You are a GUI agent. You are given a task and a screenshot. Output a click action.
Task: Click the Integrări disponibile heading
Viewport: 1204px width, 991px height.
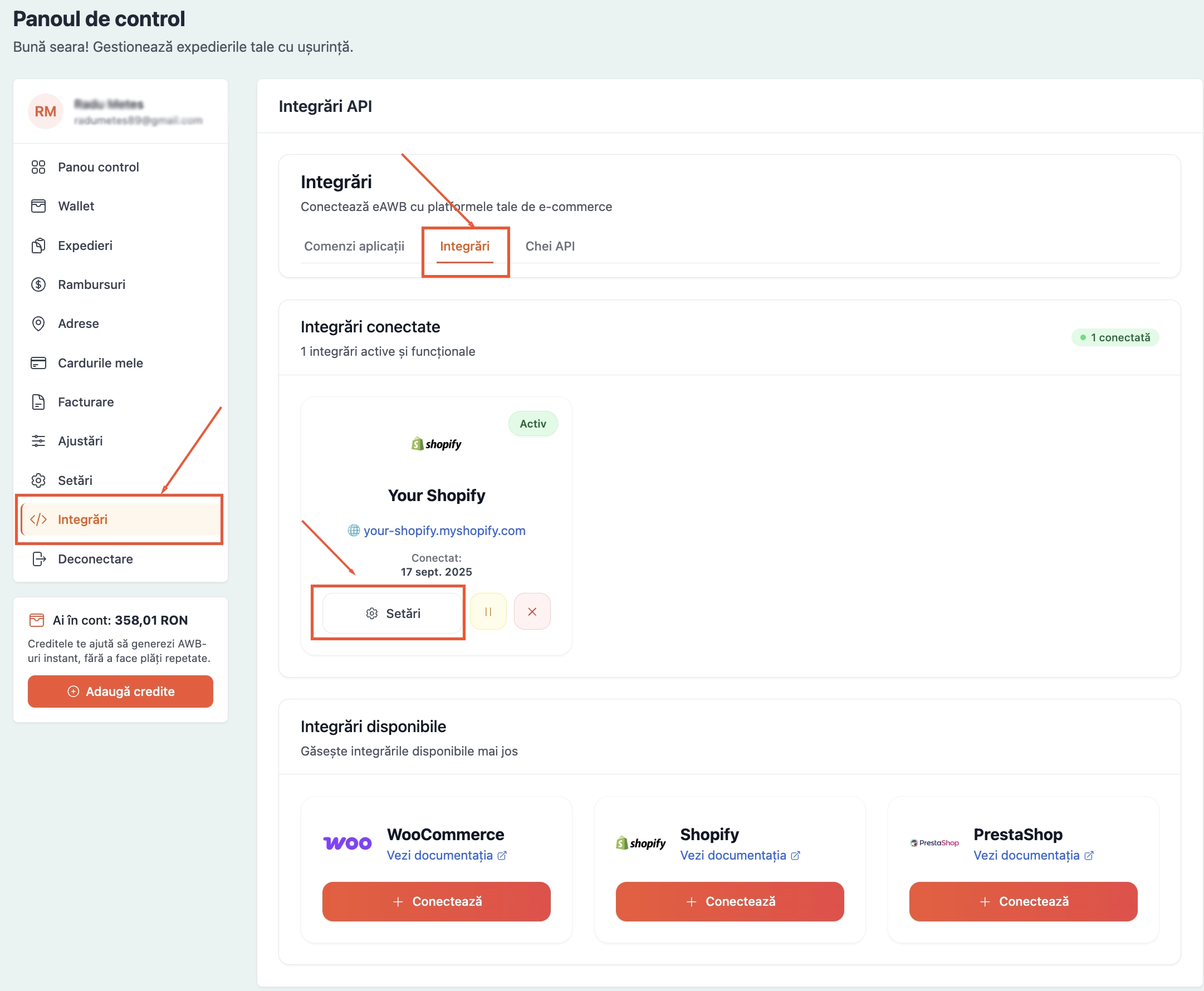pos(373,726)
